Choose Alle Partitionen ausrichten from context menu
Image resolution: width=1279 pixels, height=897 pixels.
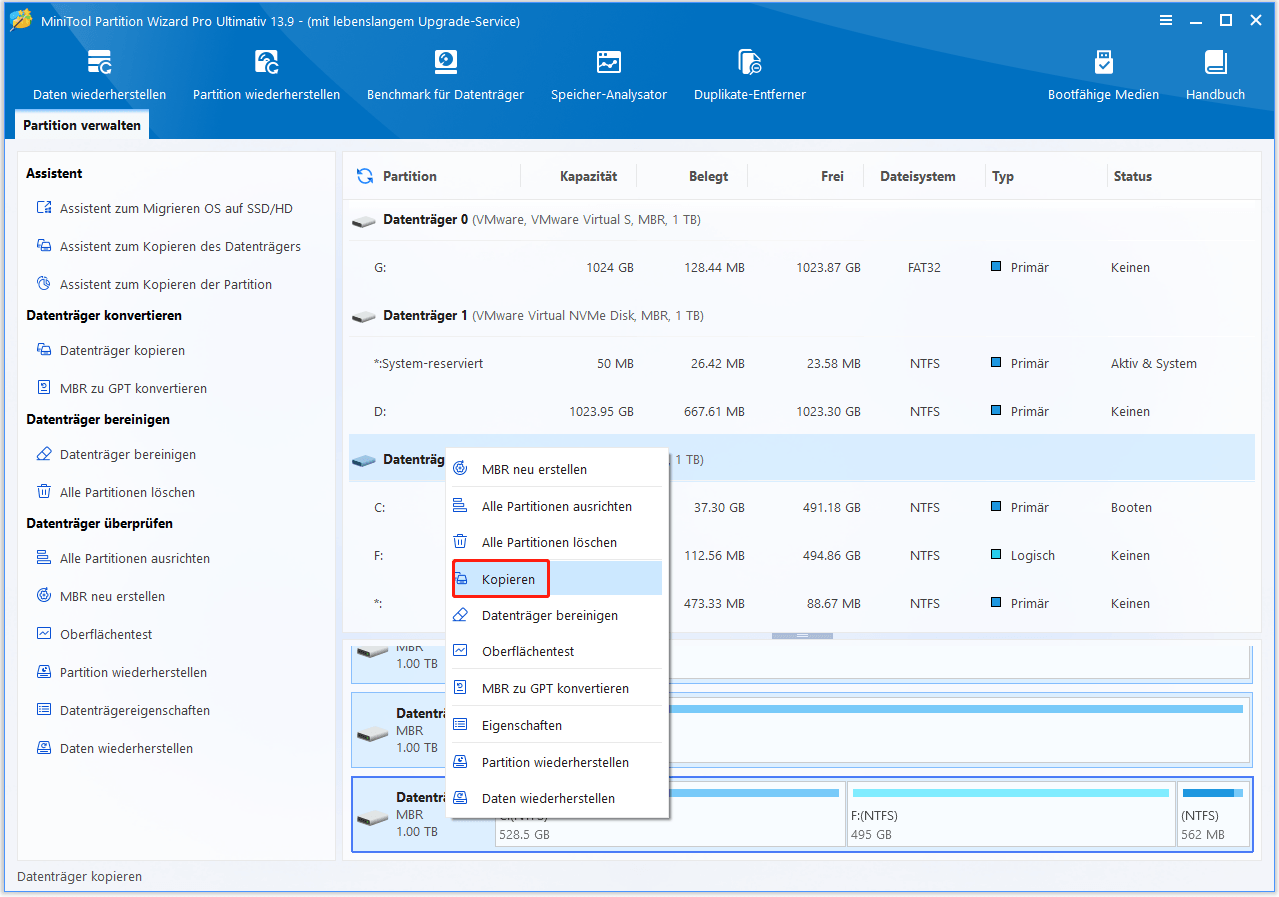(x=557, y=506)
